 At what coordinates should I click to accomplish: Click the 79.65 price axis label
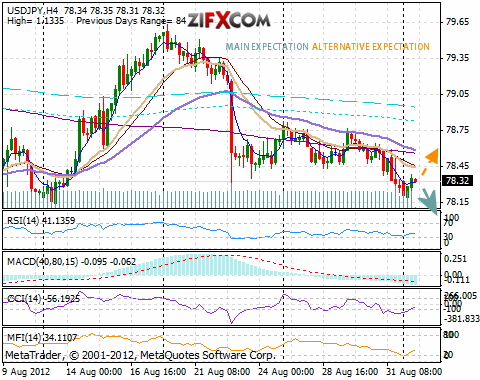[457, 22]
